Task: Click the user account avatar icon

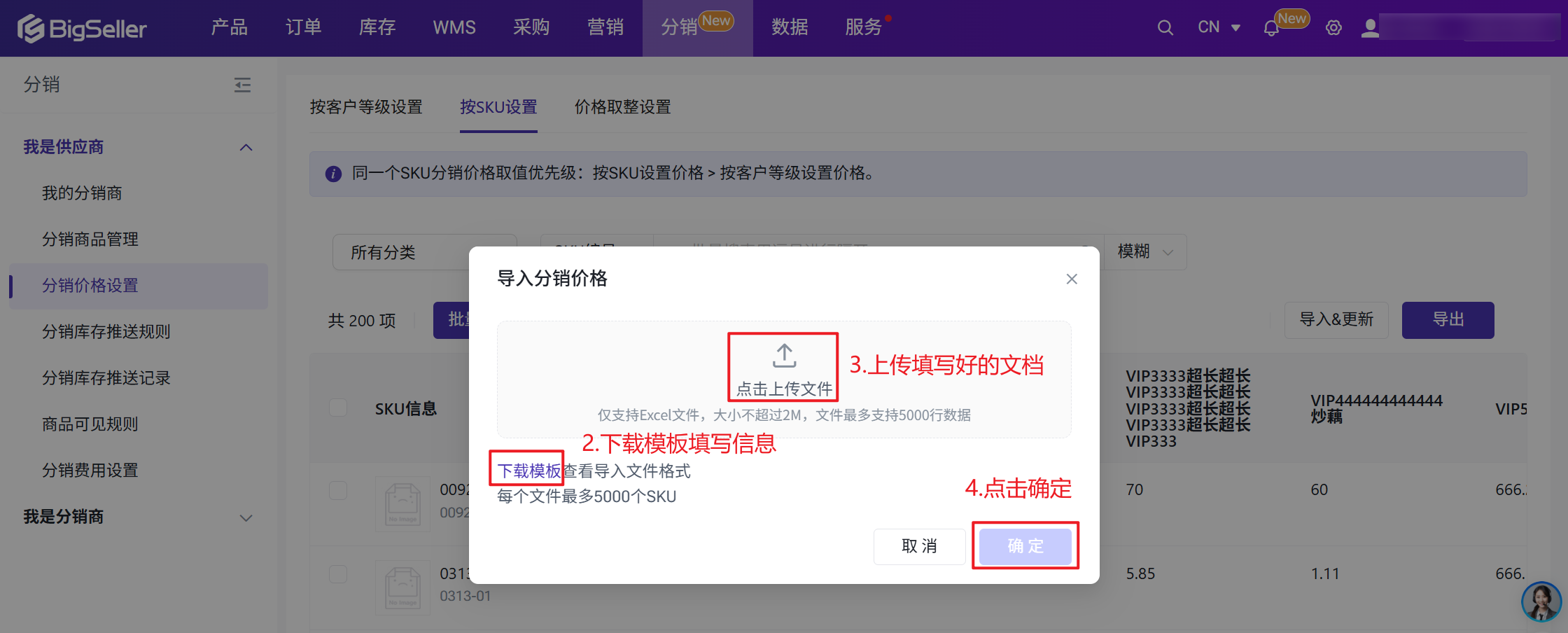Action: tap(1370, 28)
